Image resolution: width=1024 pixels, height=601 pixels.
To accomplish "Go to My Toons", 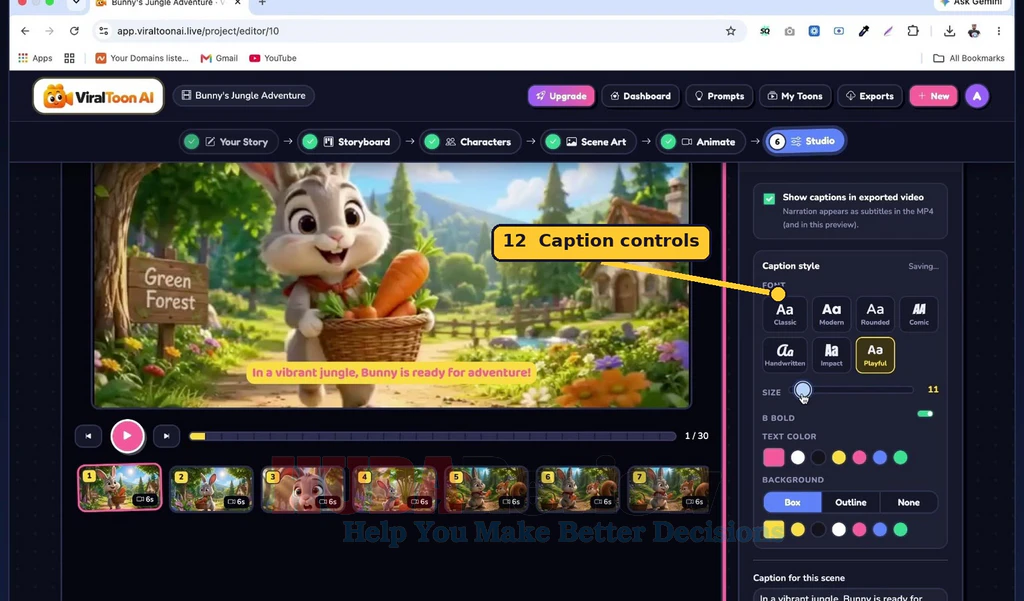I will (795, 96).
